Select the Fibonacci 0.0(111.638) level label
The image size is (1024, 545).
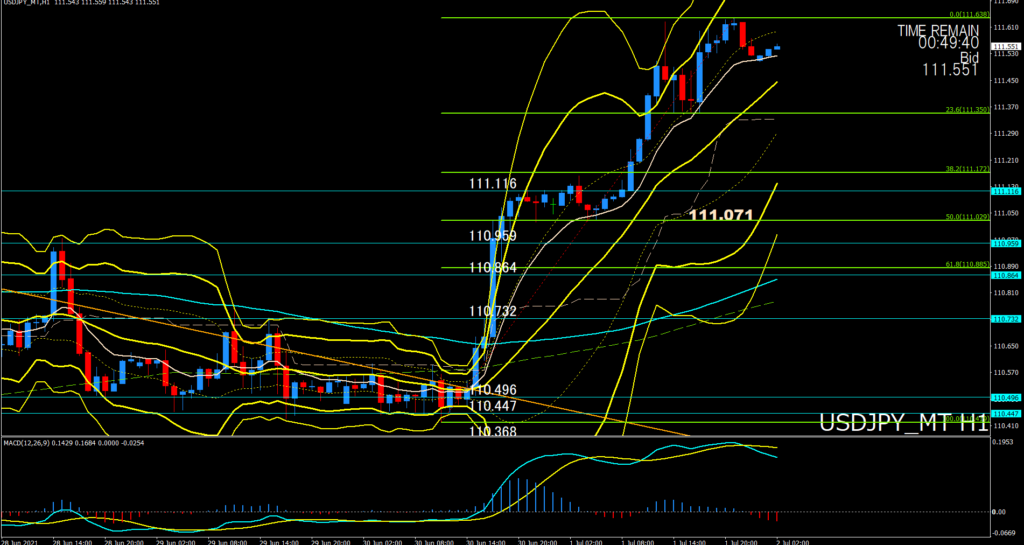(x=970, y=14)
